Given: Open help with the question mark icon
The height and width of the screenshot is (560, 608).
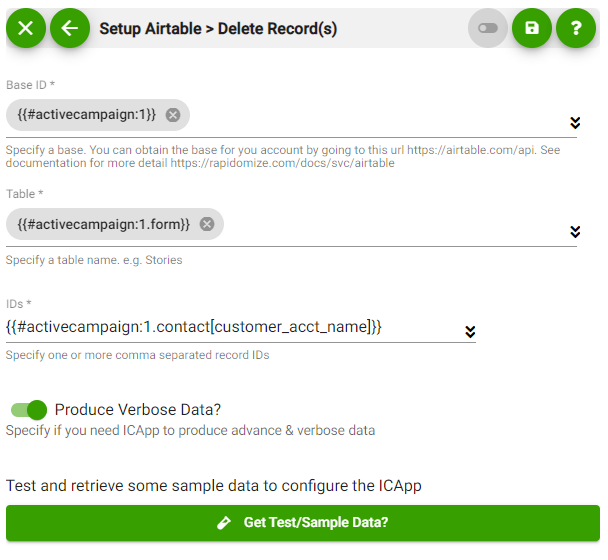Looking at the screenshot, I should tap(576, 28).
